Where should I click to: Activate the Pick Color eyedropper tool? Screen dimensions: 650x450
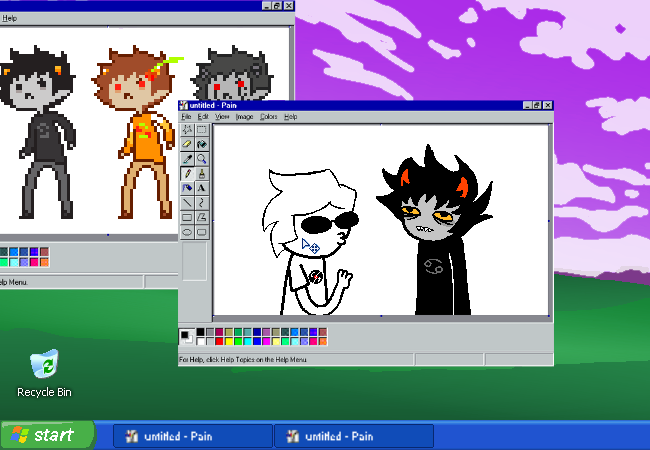(x=187, y=159)
